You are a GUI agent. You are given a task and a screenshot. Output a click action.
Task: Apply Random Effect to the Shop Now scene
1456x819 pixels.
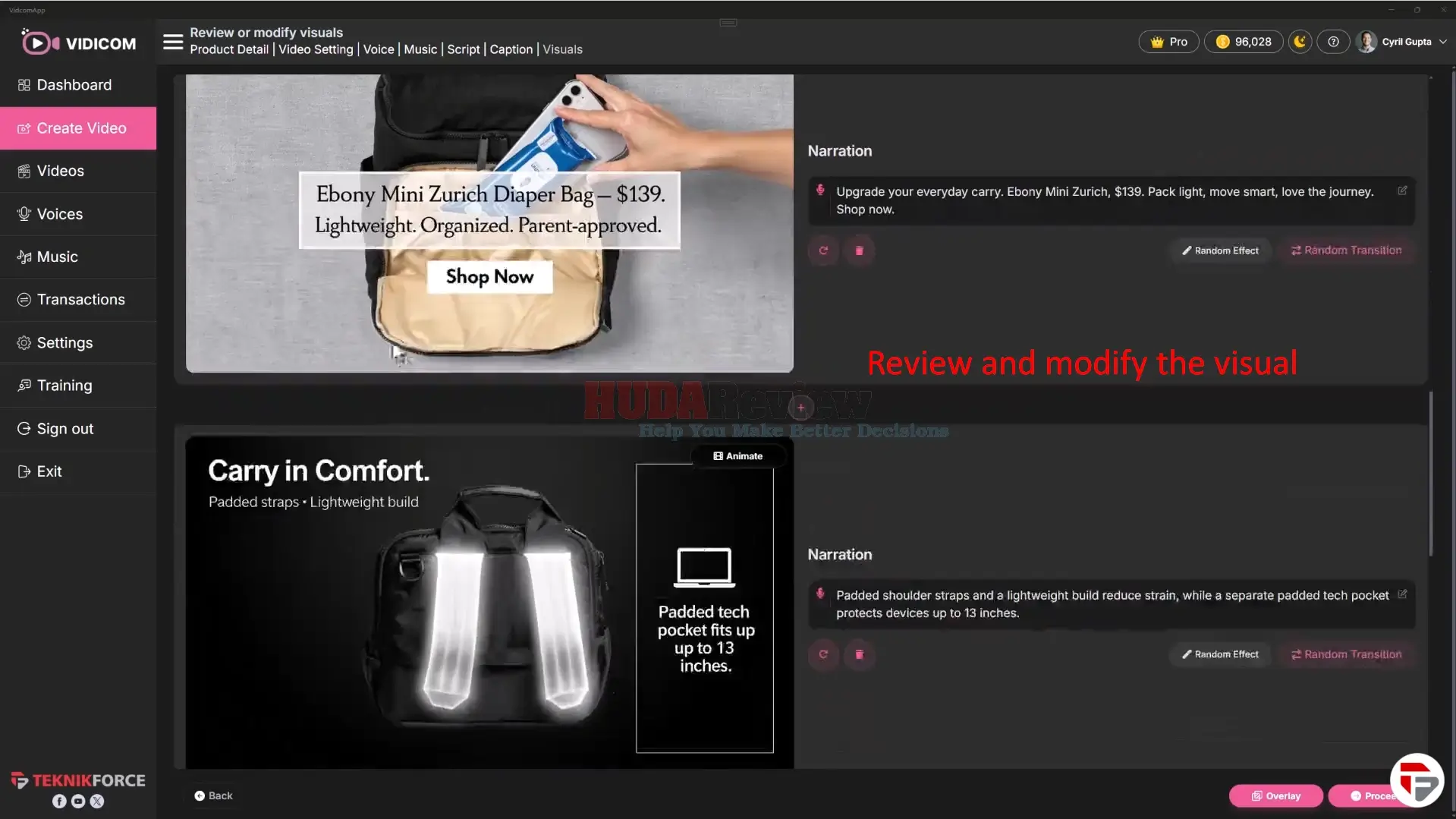1220,250
